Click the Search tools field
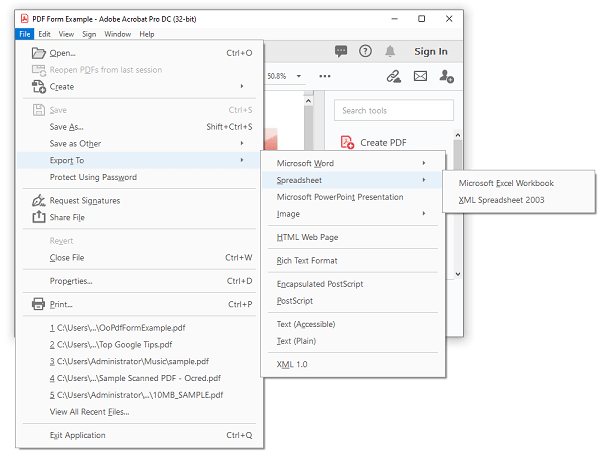This screenshot has width=600, height=453. point(394,110)
